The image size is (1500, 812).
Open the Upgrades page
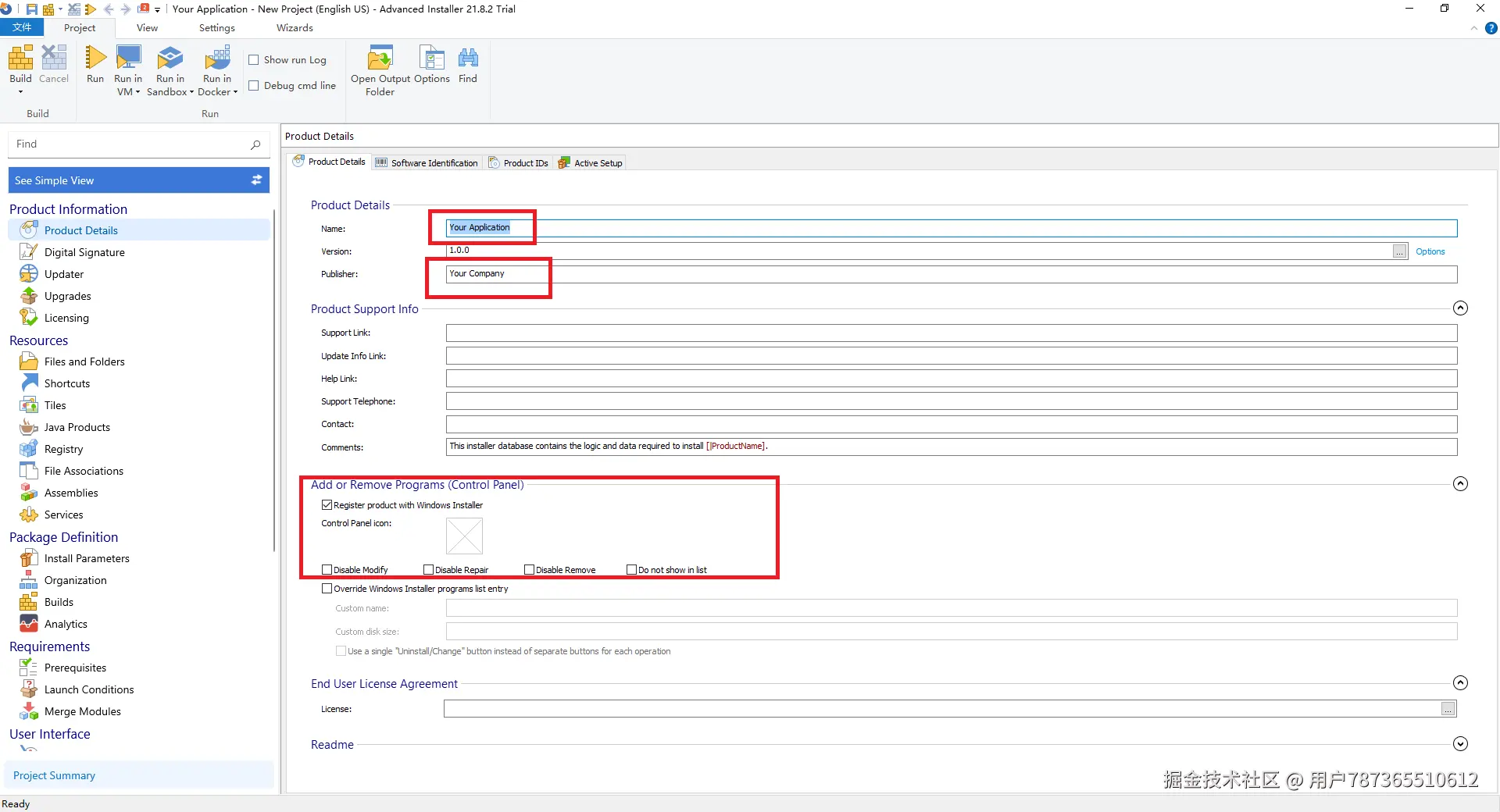click(68, 296)
